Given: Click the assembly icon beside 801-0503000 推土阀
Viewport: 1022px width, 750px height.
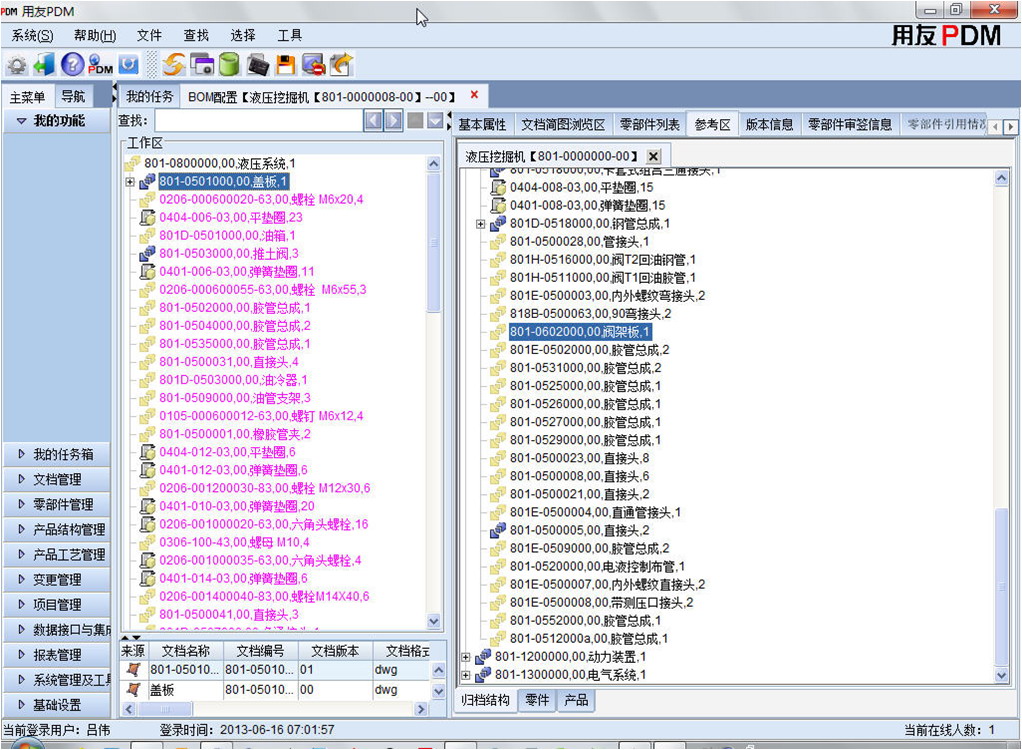Looking at the screenshot, I should point(148,253).
